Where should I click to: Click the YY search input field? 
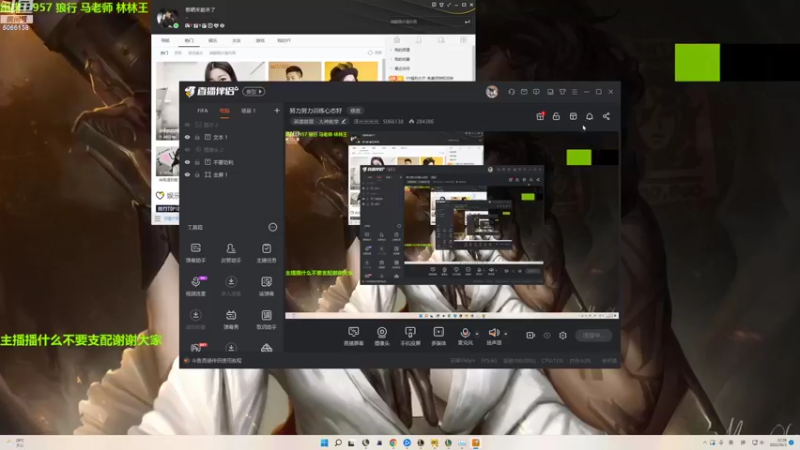click(x=423, y=21)
